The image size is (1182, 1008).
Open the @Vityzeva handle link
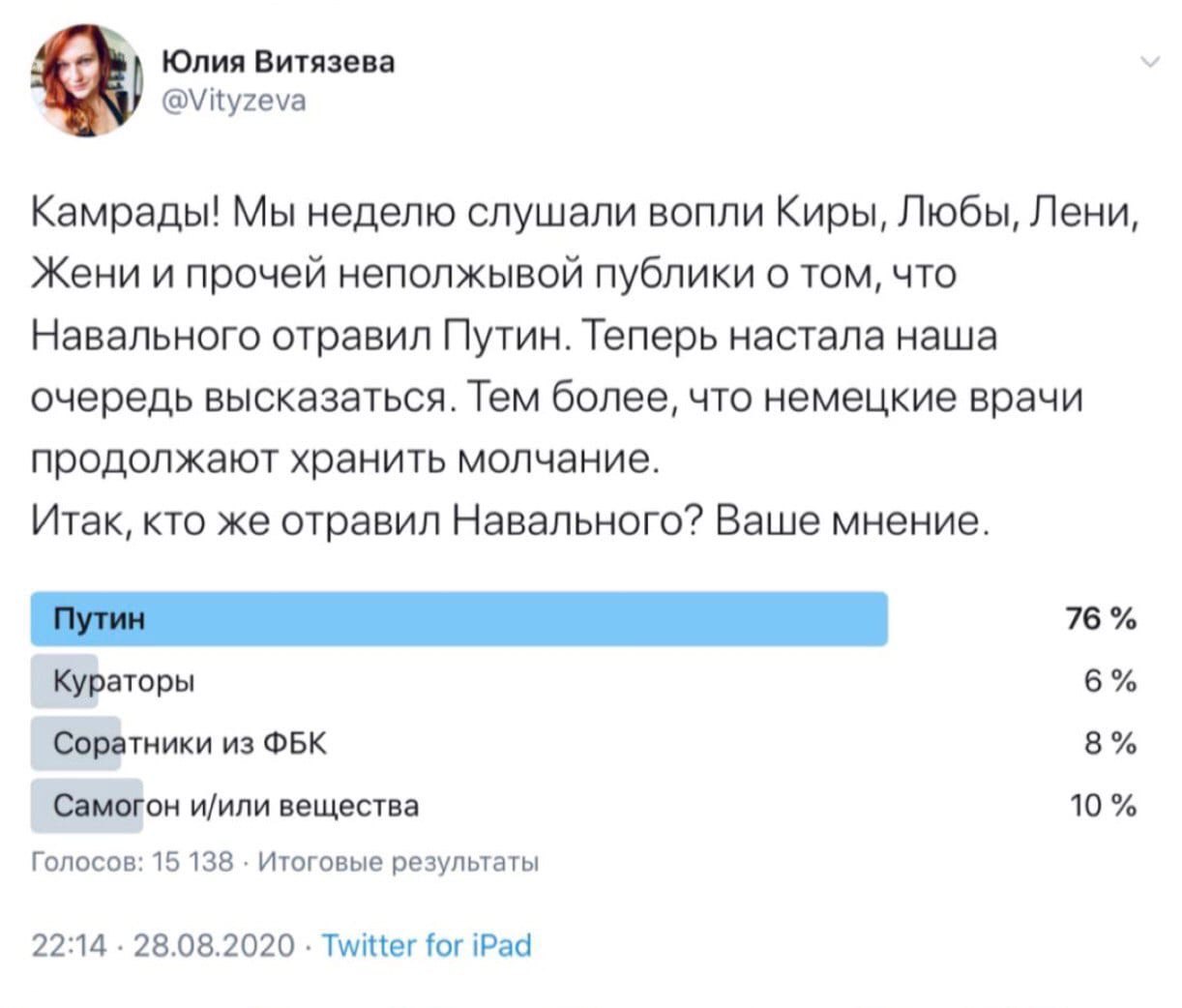[x=234, y=101]
